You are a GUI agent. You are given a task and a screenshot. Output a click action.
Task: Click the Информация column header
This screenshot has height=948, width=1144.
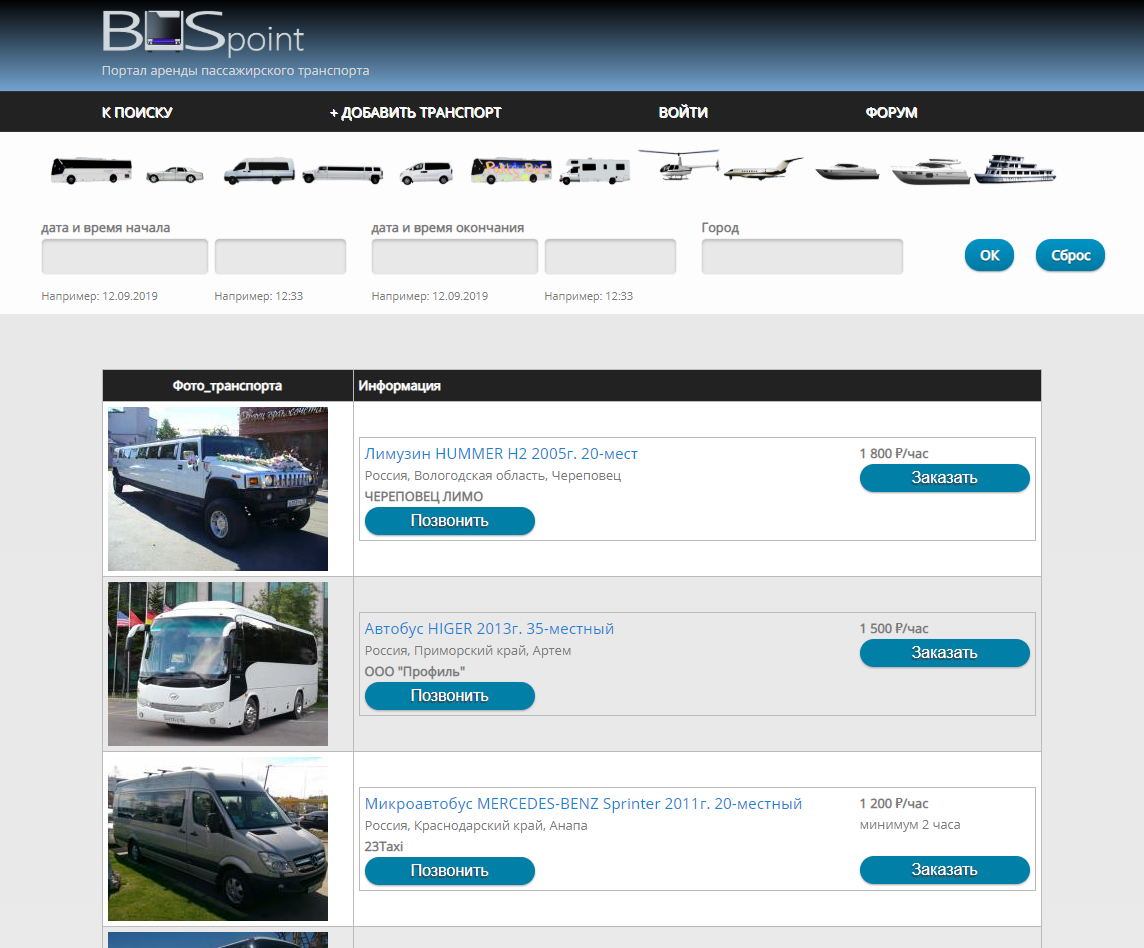click(x=399, y=386)
